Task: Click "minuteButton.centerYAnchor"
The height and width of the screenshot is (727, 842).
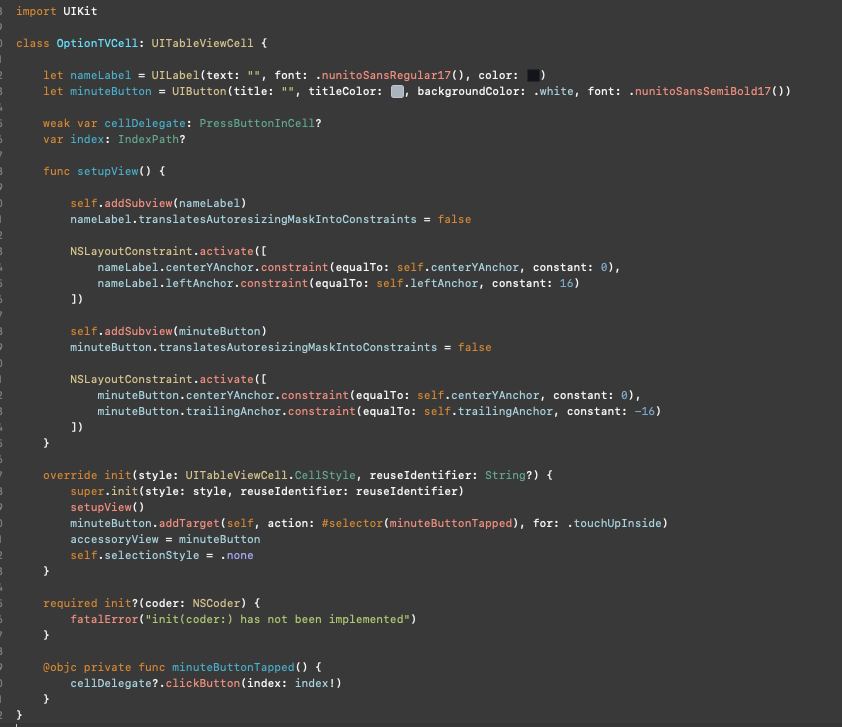Action: coord(185,396)
